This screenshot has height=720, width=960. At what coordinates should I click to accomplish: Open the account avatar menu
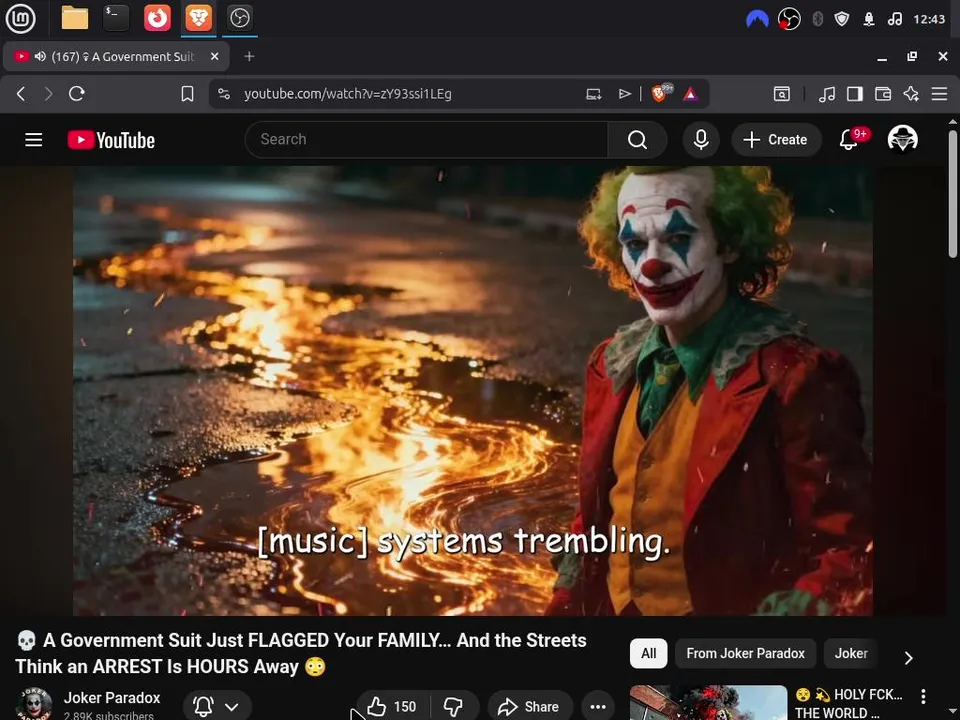tap(902, 139)
